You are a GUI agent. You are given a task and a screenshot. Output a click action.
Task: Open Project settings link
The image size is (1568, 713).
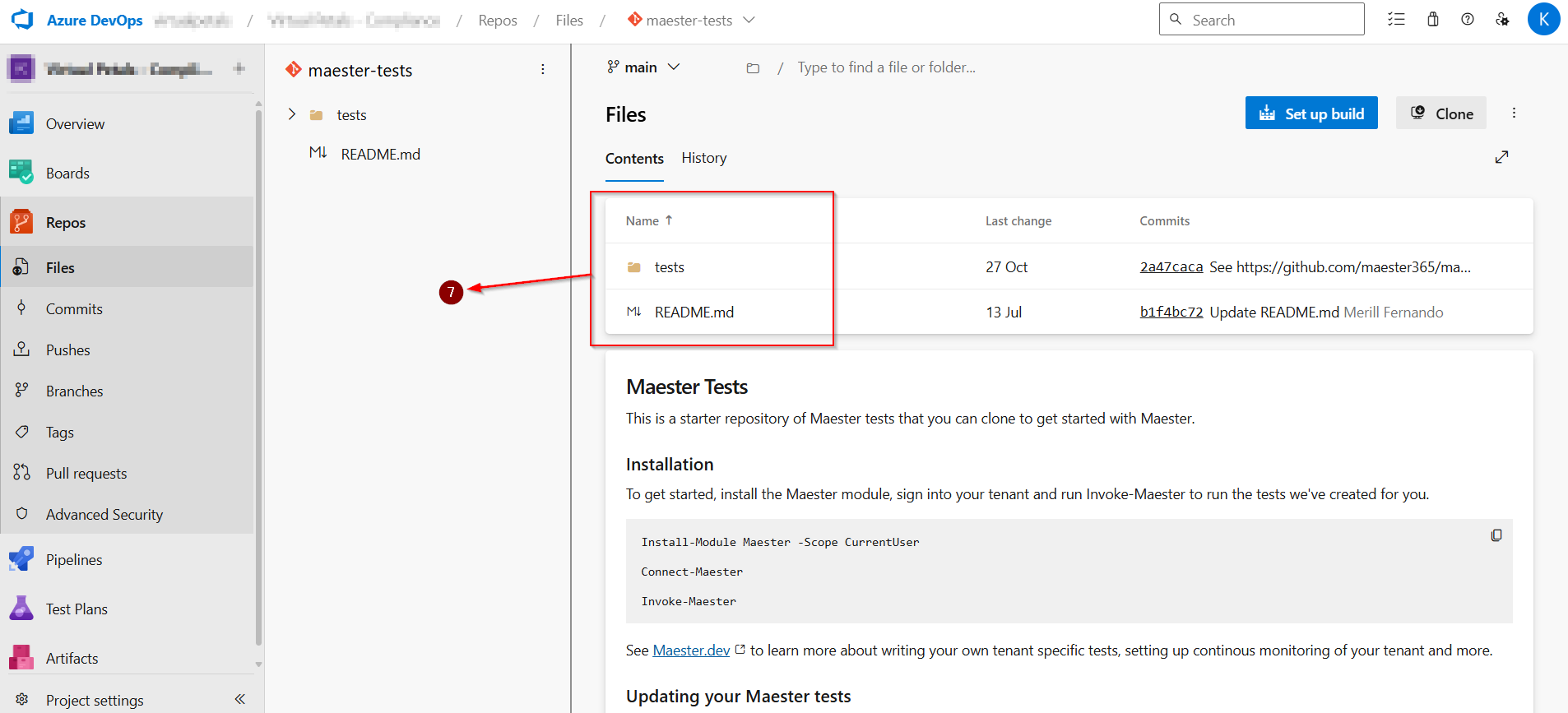[95, 700]
